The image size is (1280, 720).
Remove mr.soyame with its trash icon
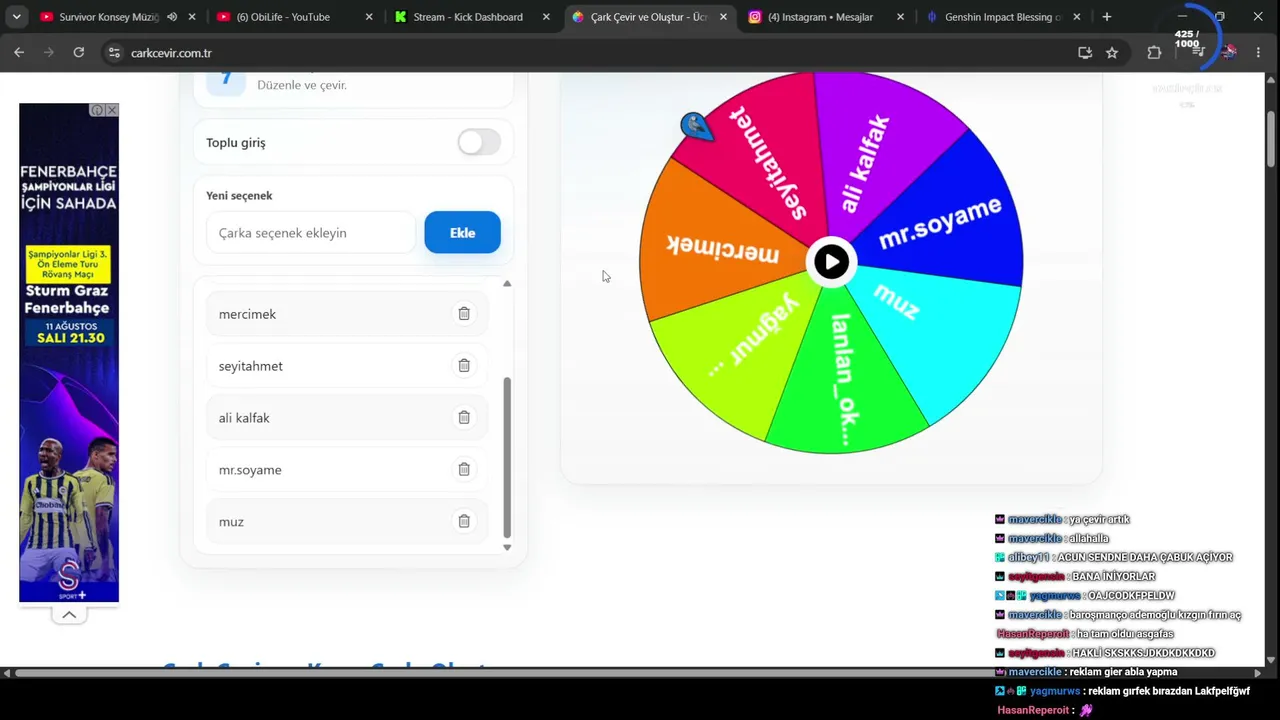tap(464, 470)
